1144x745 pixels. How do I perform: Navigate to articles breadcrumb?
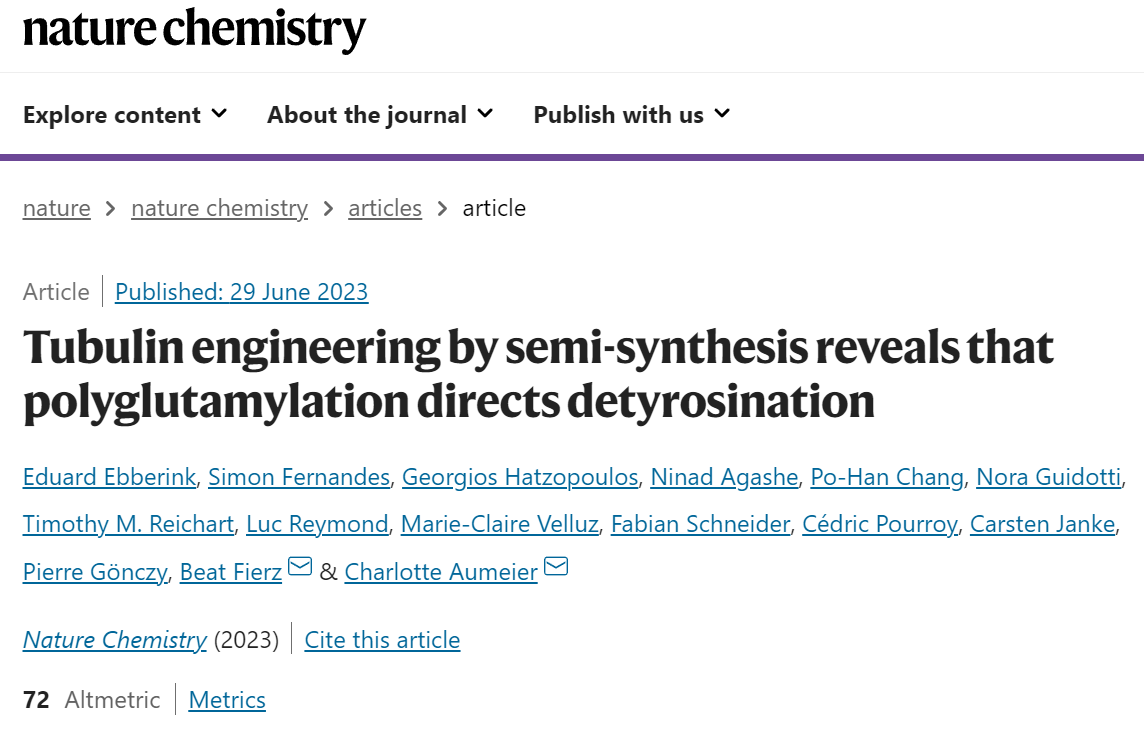coord(385,208)
